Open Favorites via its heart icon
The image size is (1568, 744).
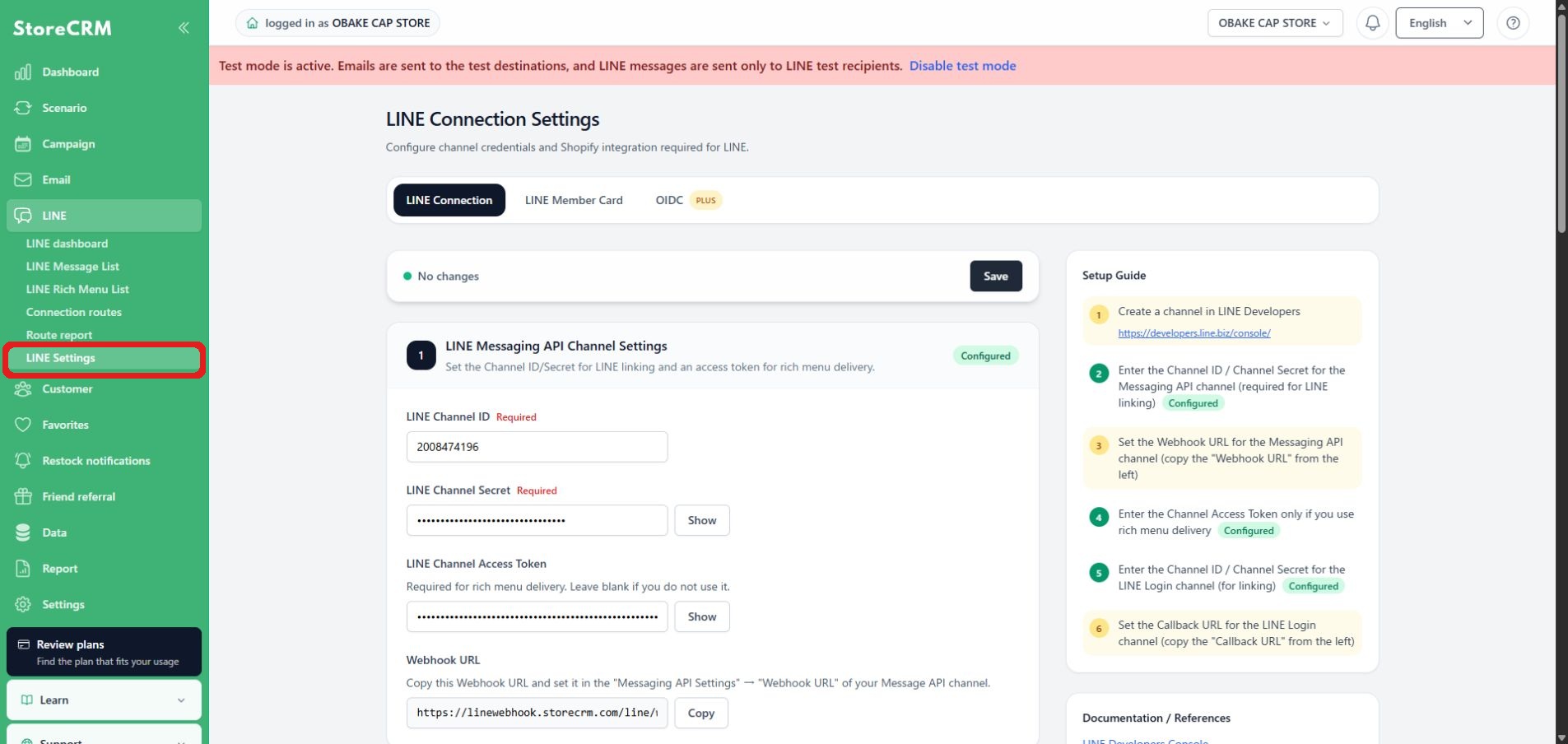[x=23, y=425]
